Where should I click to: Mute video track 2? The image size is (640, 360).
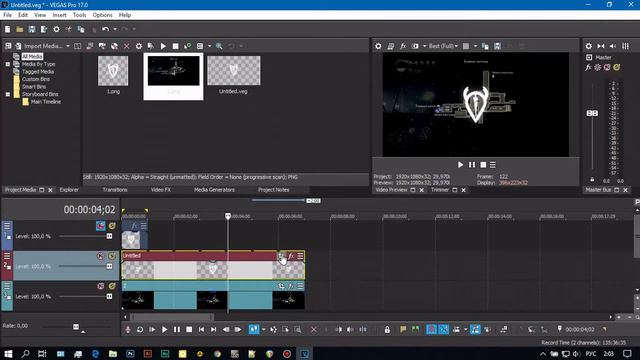click(x=100, y=256)
